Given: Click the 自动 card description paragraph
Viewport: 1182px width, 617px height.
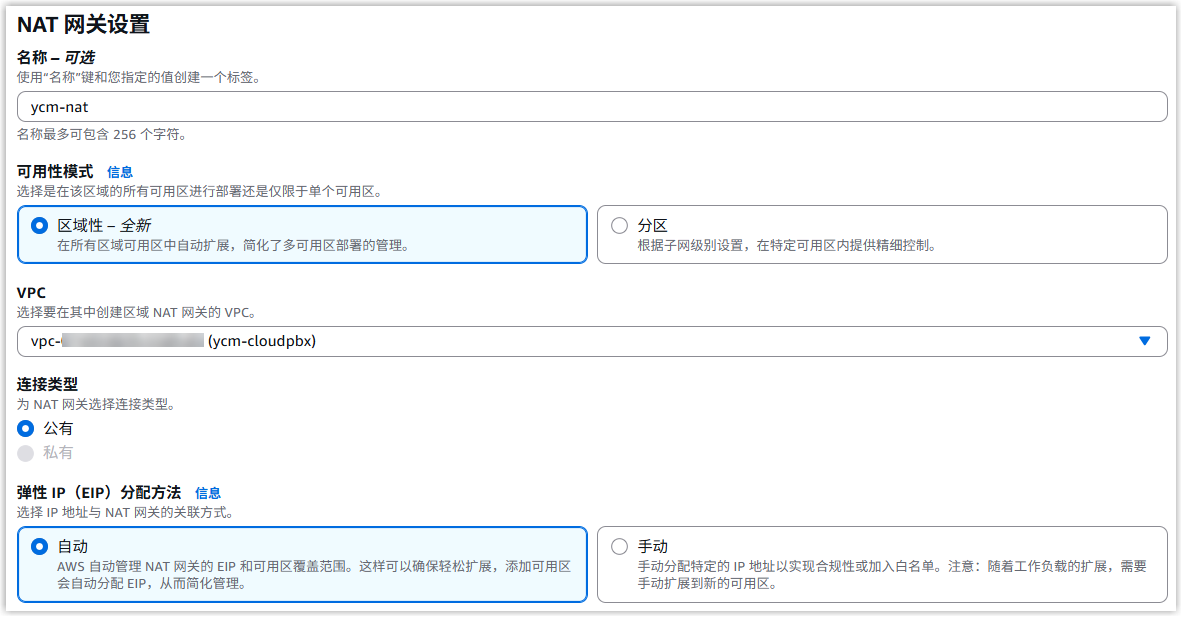Looking at the screenshot, I should tap(314, 574).
